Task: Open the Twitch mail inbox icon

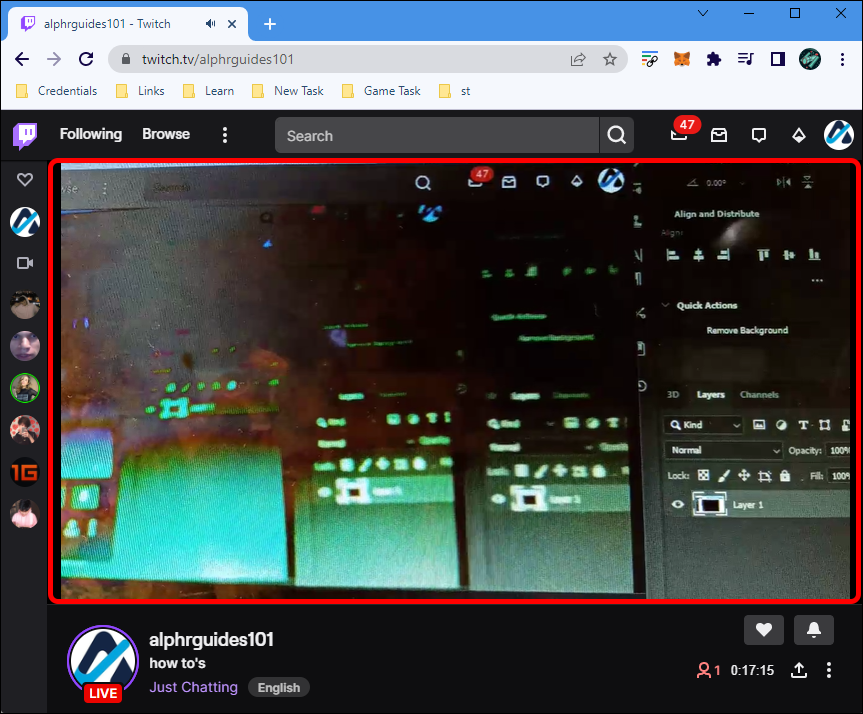Action: tap(719, 135)
